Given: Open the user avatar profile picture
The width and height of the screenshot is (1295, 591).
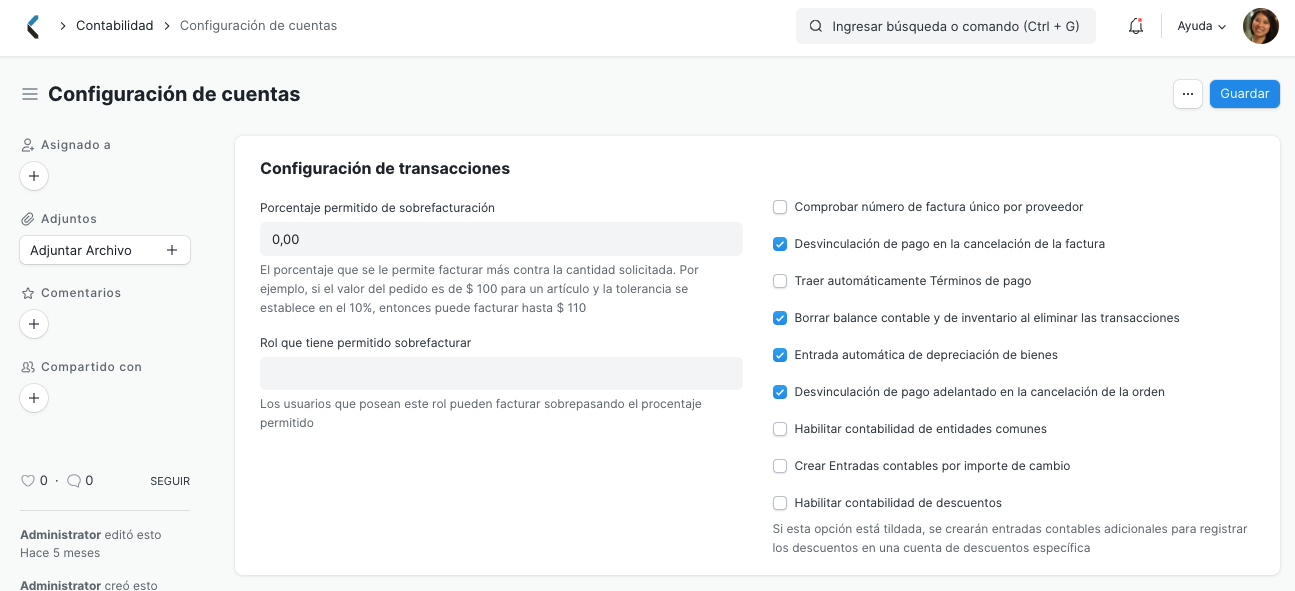Looking at the screenshot, I should coord(1260,26).
